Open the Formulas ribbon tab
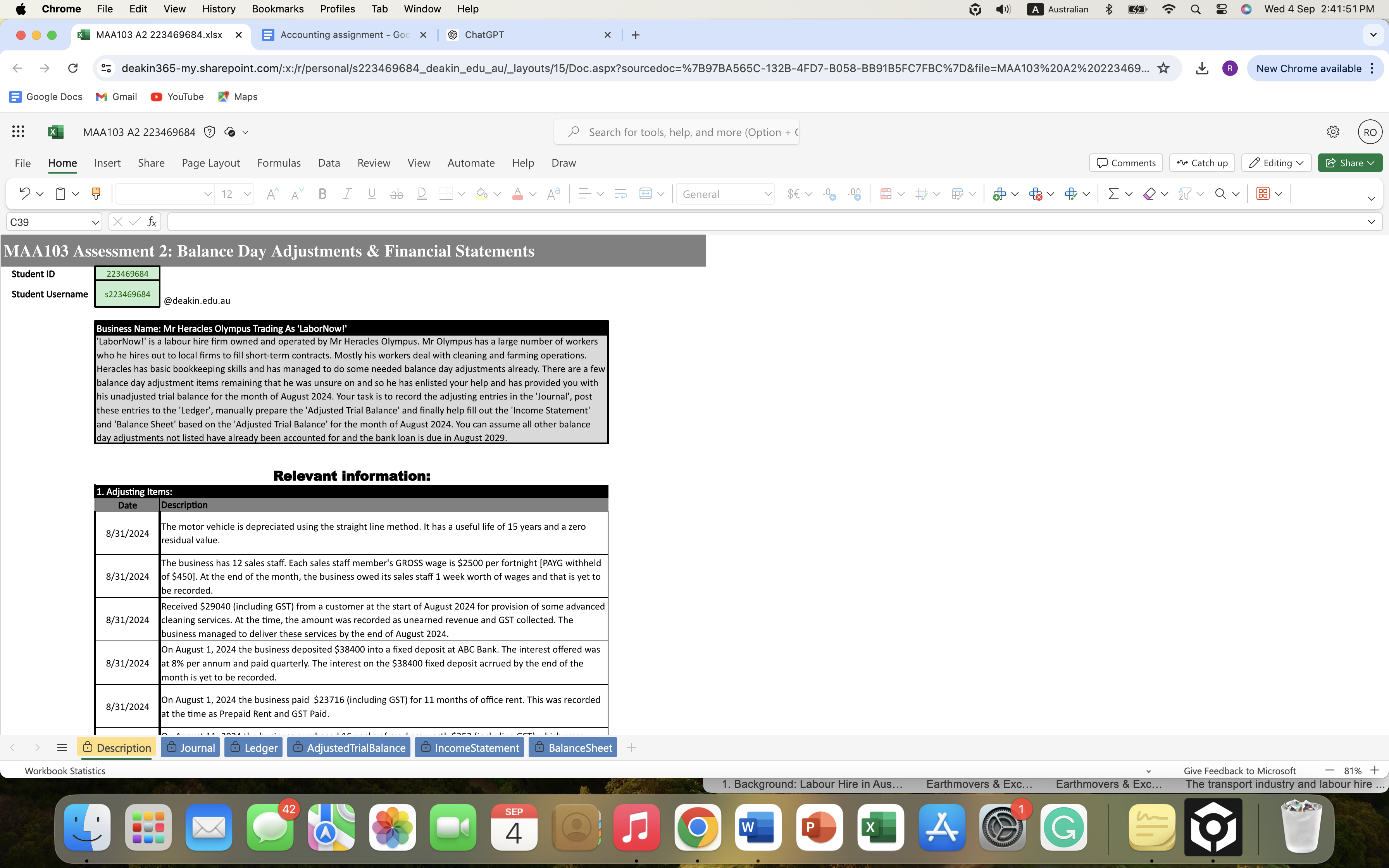This screenshot has height=868, width=1389. pos(279,163)
